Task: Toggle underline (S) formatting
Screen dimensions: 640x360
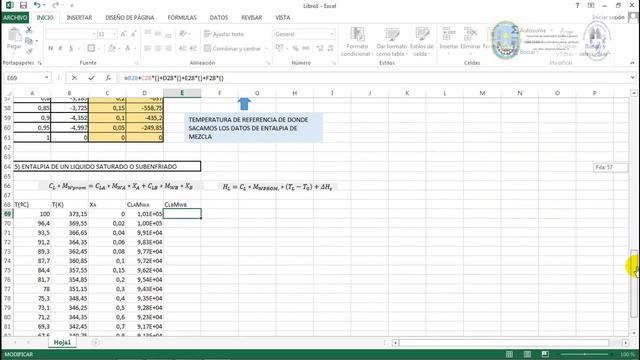Action: (71, 48)
